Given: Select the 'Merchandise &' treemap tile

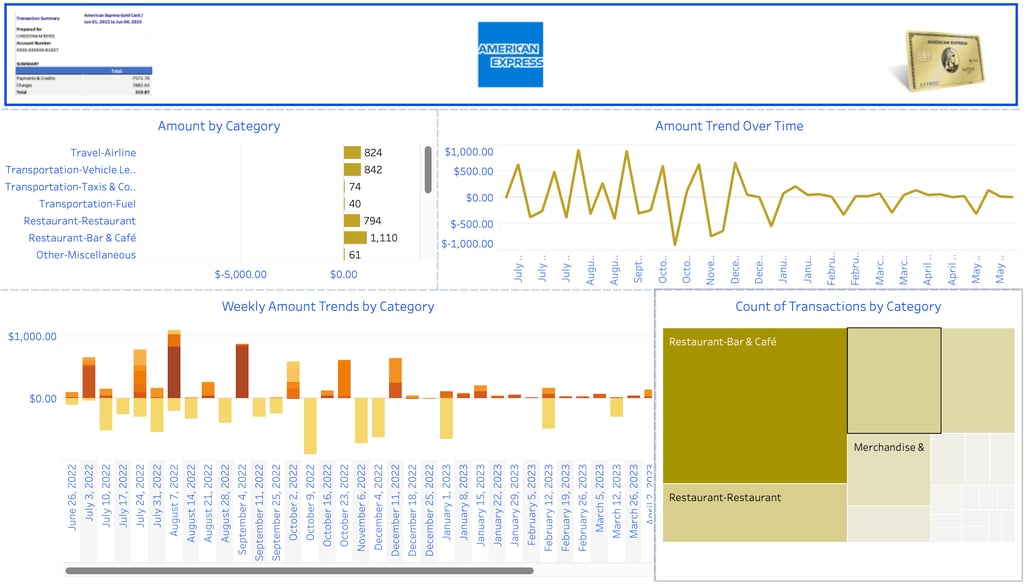Looking at the screenshot, I should [x=888, y=470].
